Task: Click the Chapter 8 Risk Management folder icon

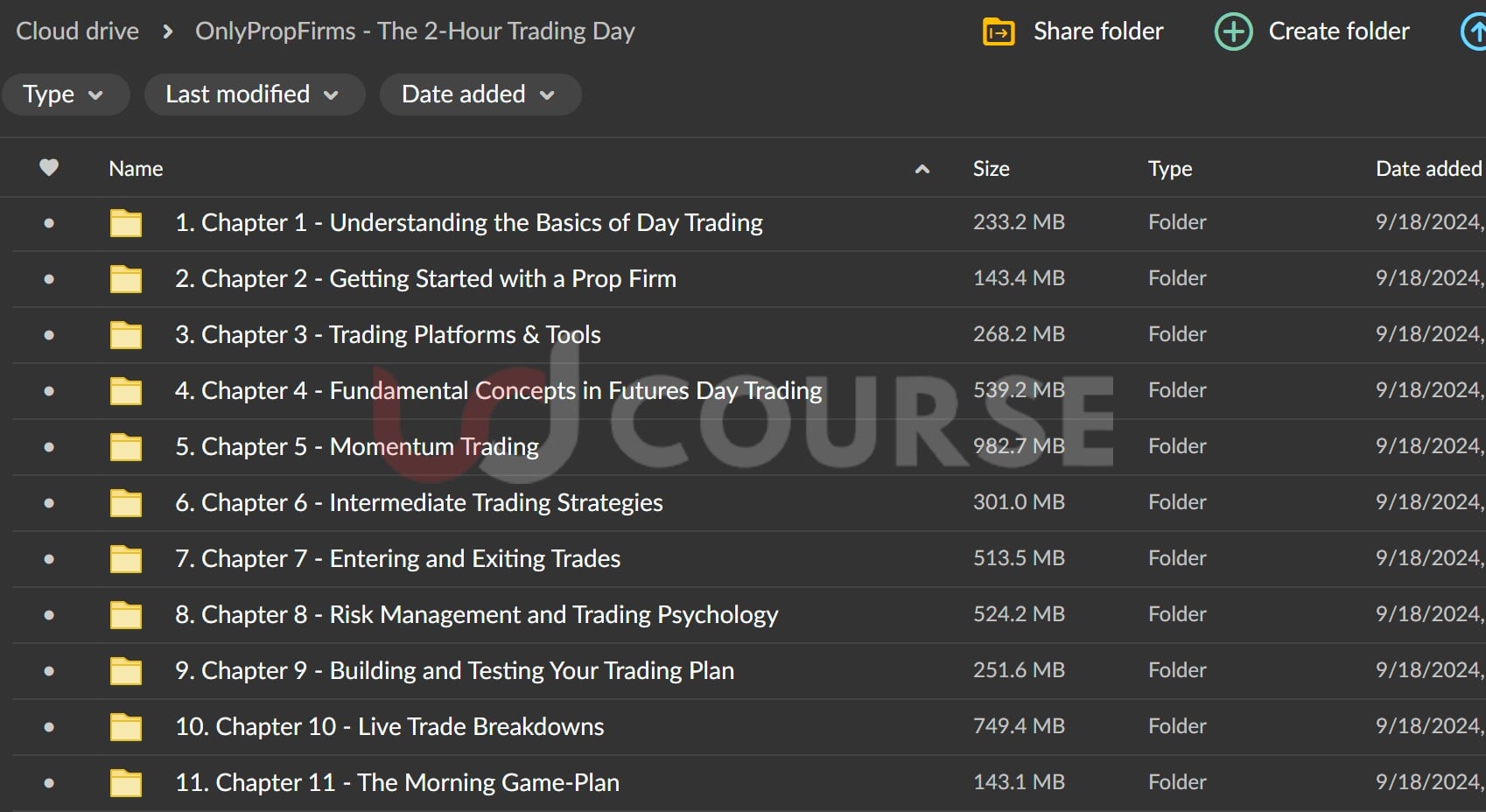Action: (126, 615)
